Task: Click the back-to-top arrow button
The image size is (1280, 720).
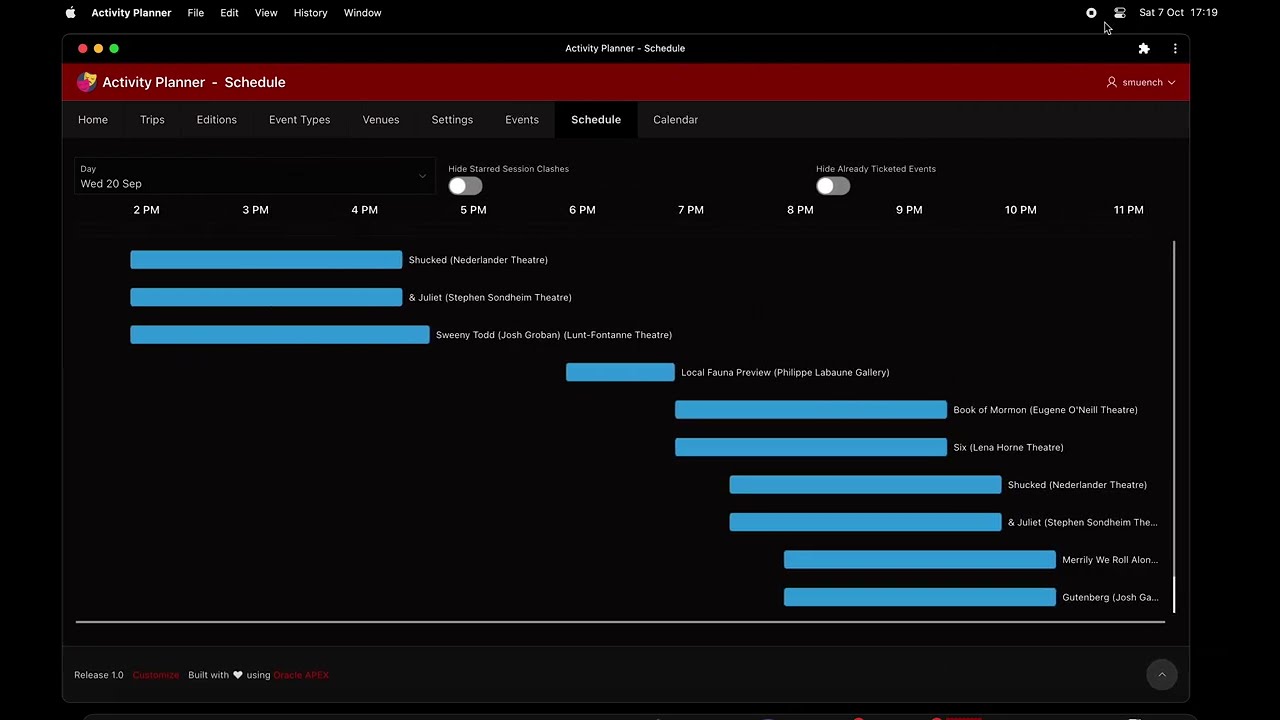Action: coord(1162,675)
